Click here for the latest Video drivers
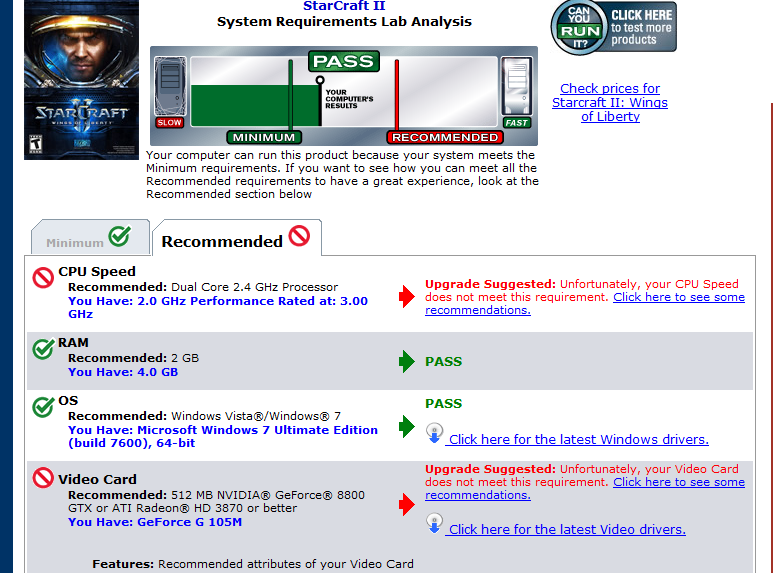The height and width of the screenshot is (573, 773). (565, 530)
